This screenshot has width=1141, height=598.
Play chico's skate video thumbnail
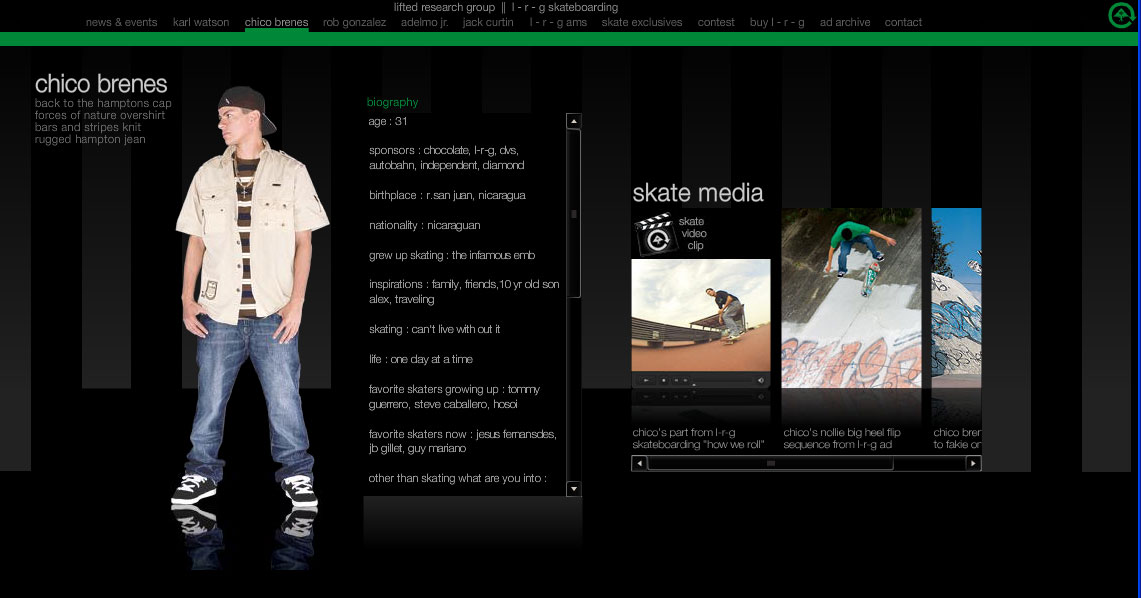701,315
